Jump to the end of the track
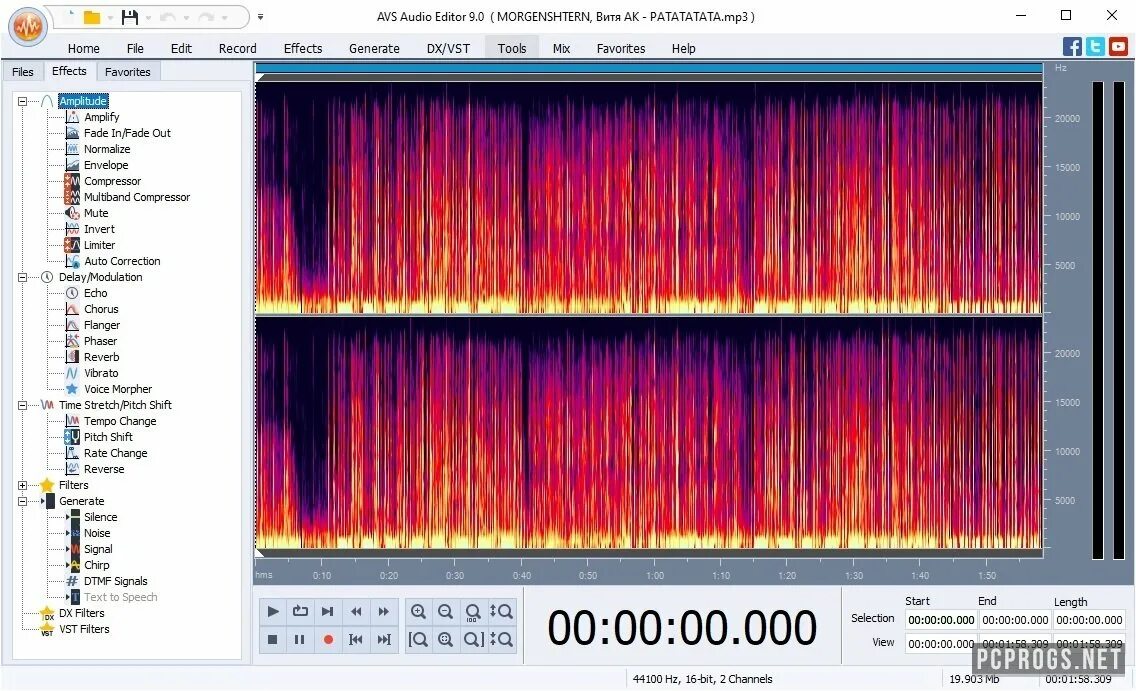 coord(383,640)
